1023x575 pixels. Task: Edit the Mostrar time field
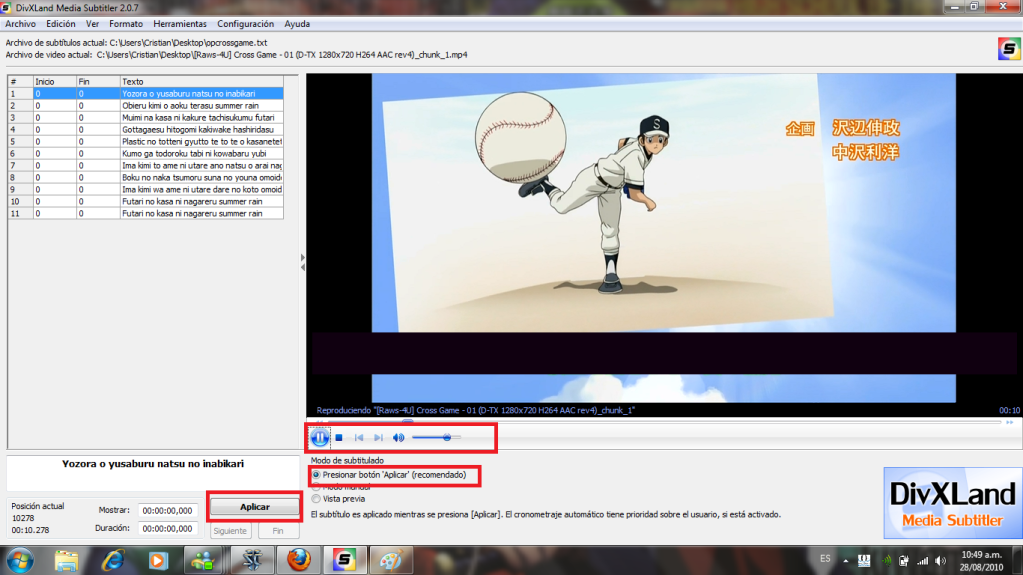point(168,510)
